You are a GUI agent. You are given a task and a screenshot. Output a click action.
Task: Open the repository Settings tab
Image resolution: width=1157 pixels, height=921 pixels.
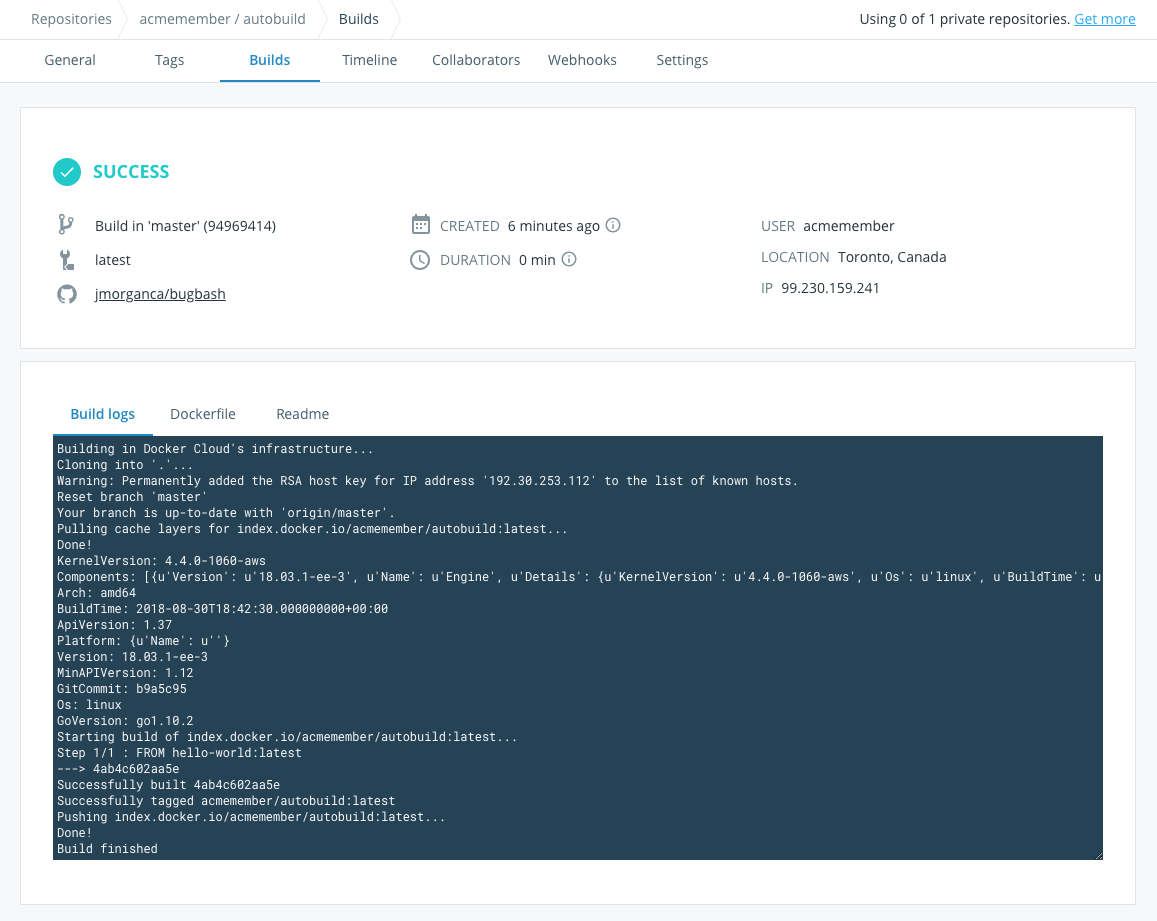[681, 60]
